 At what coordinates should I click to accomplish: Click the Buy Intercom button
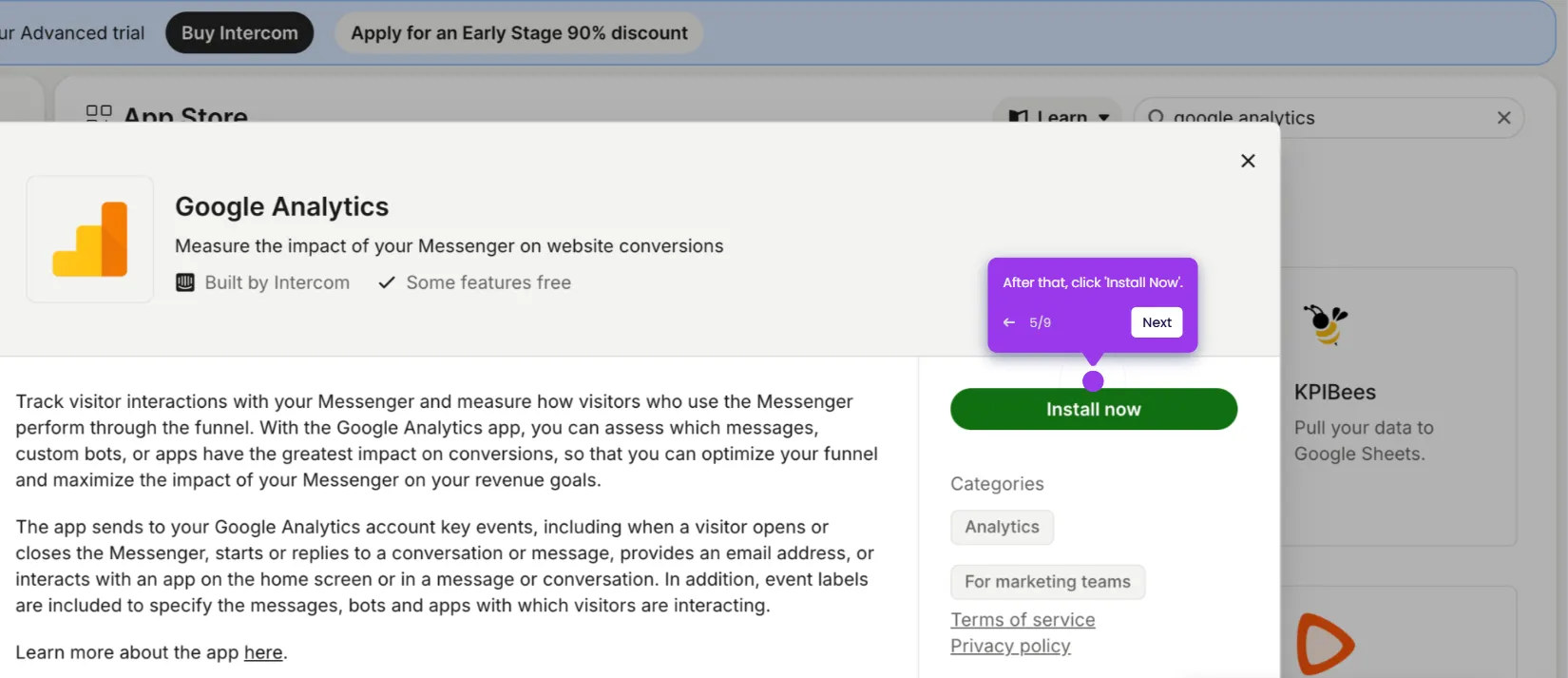coord(239,33)
